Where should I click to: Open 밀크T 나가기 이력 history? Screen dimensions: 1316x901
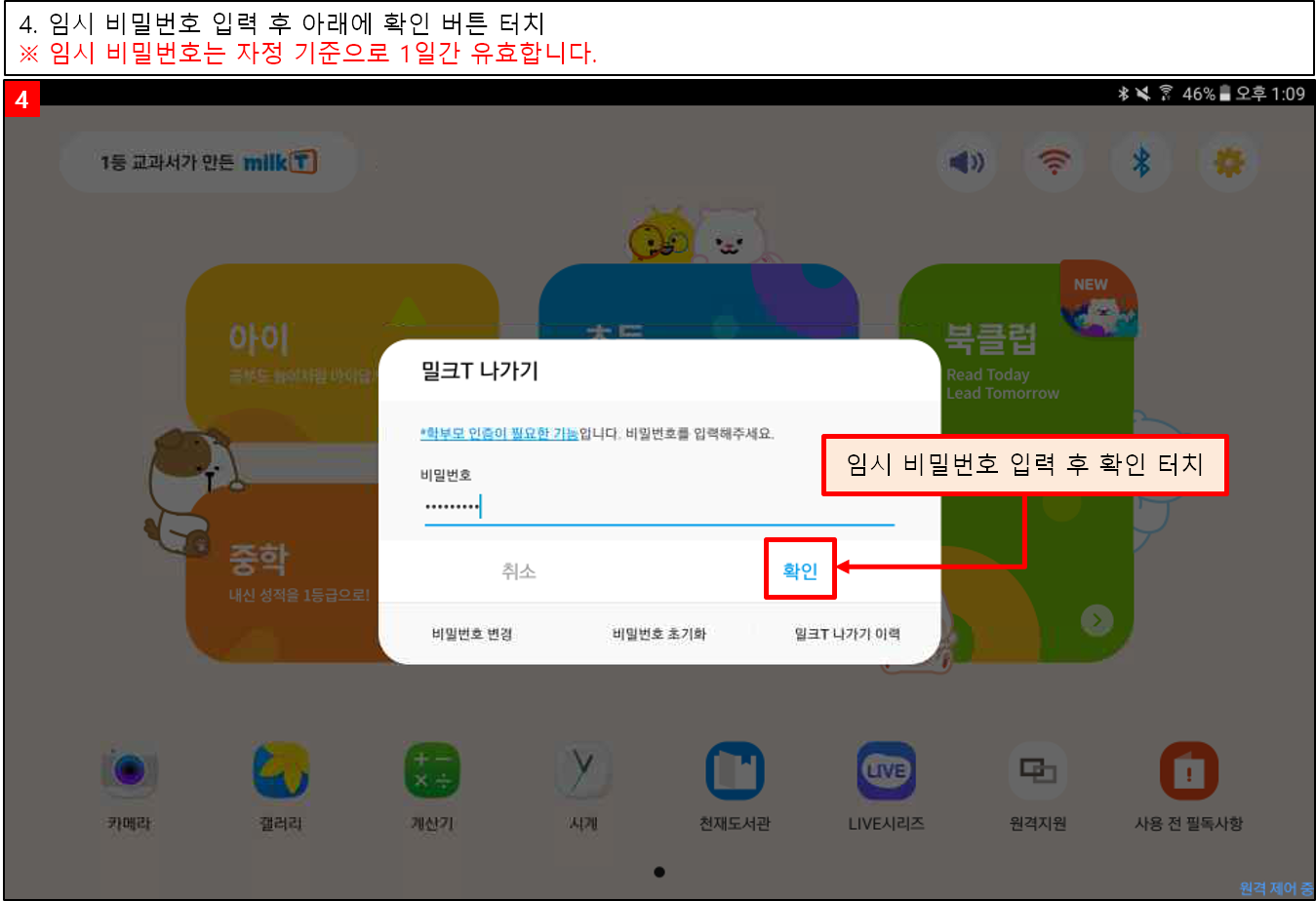coord(847,634)
